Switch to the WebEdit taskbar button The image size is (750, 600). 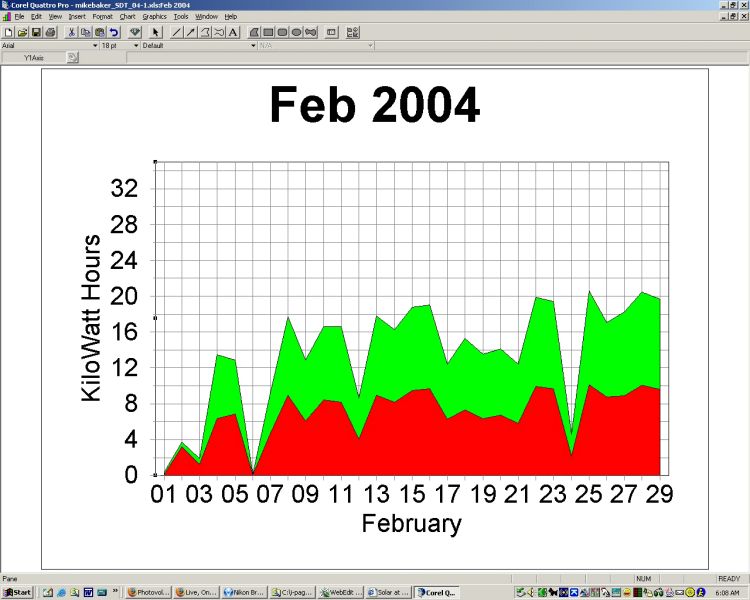click(x=339, y=592)
